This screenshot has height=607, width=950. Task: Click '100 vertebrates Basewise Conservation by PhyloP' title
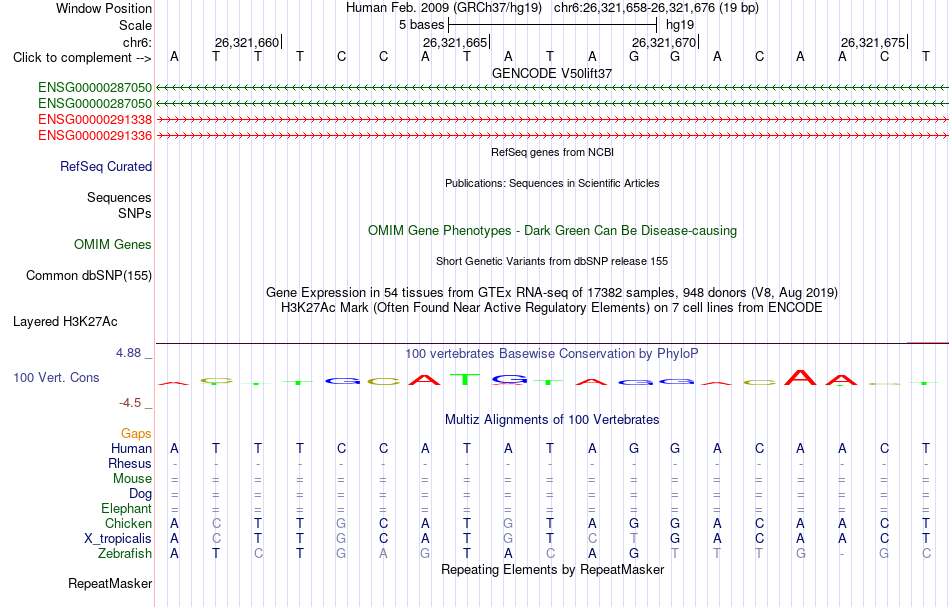coord(552,354)
